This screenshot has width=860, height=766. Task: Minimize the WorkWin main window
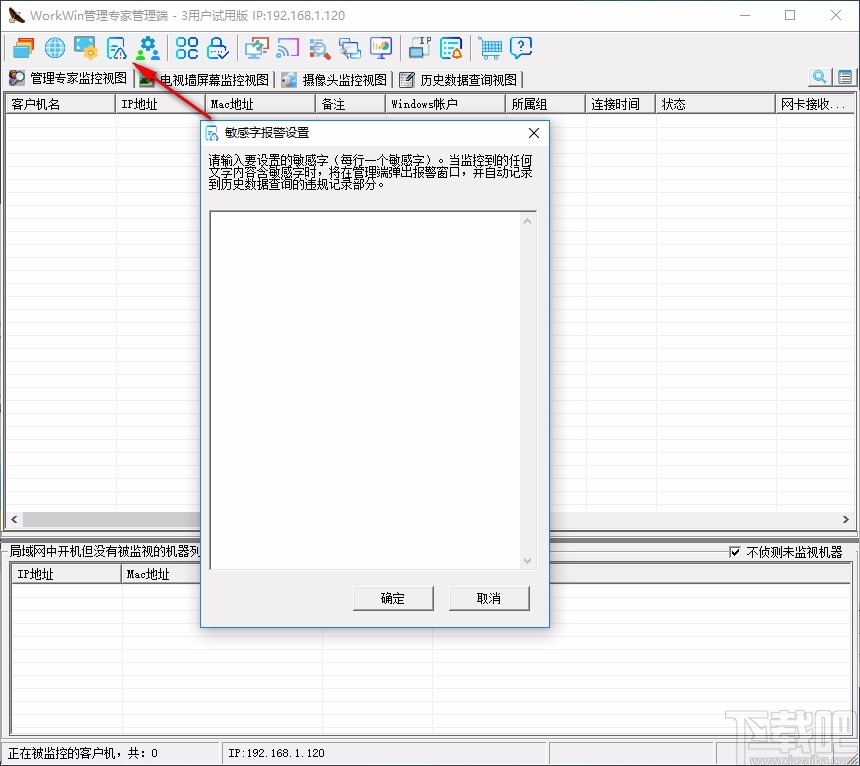[745, 15]
